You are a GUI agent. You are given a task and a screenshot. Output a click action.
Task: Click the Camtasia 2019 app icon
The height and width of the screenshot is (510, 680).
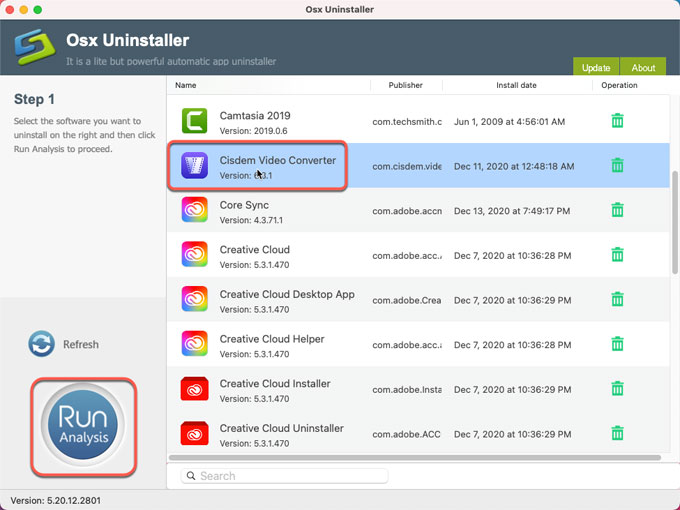pos(194,121)
